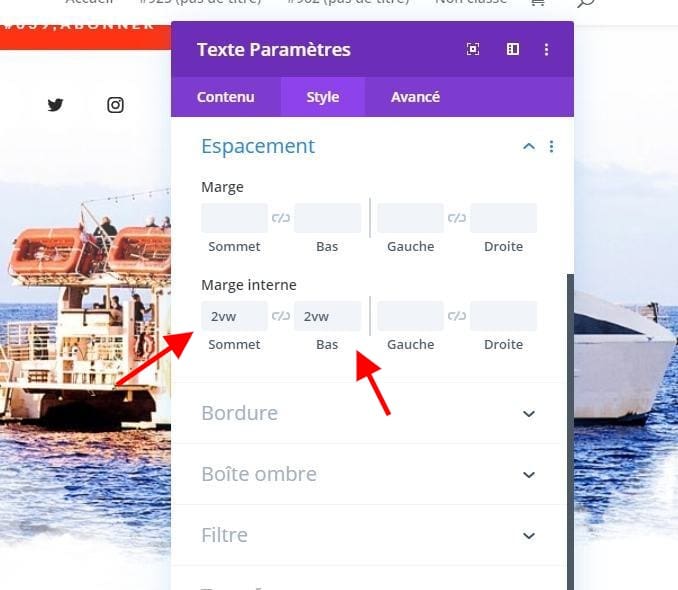
Task: Click the shopping cart icon
Action: tap(537, 3)
